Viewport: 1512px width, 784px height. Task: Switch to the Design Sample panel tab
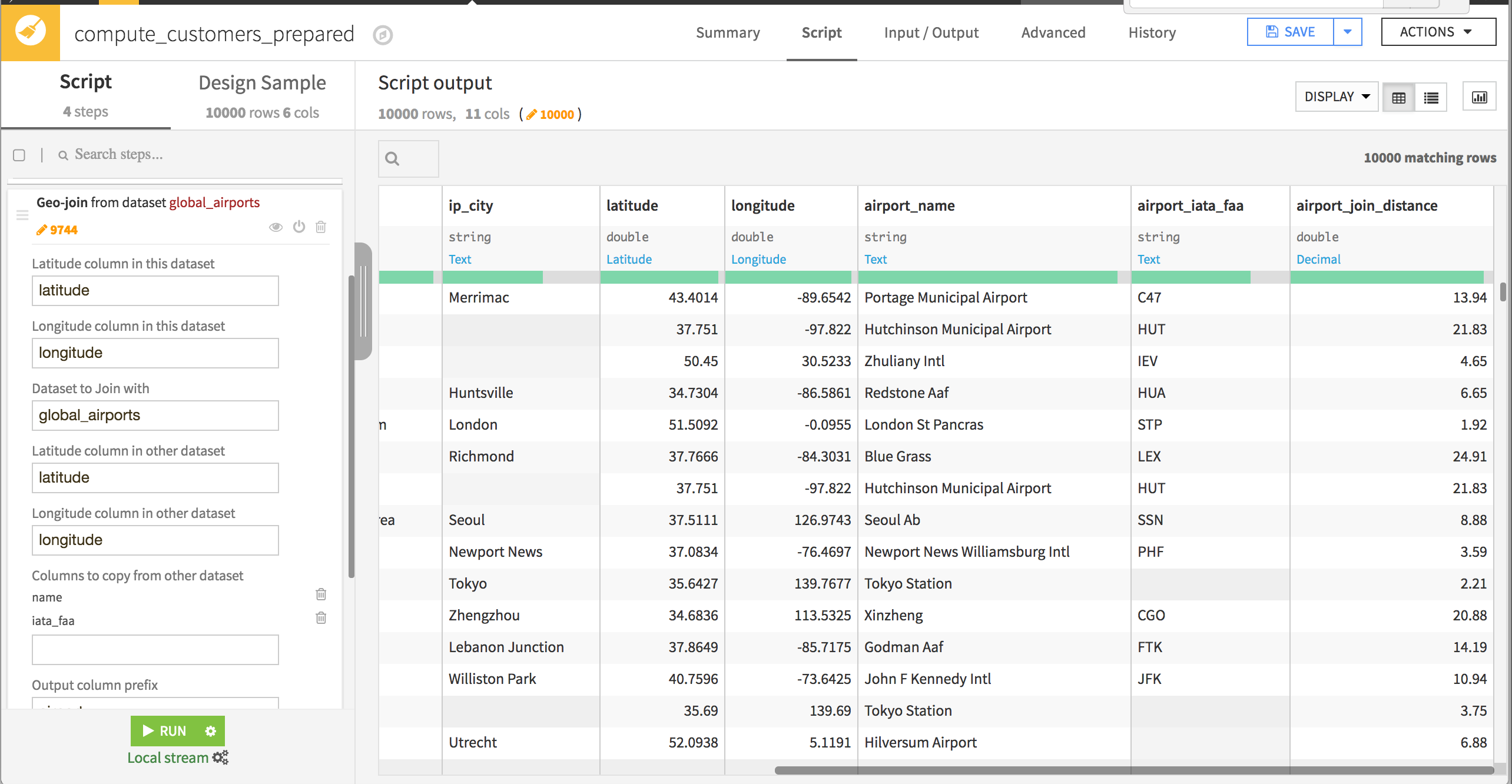click(x=262, y=96)
